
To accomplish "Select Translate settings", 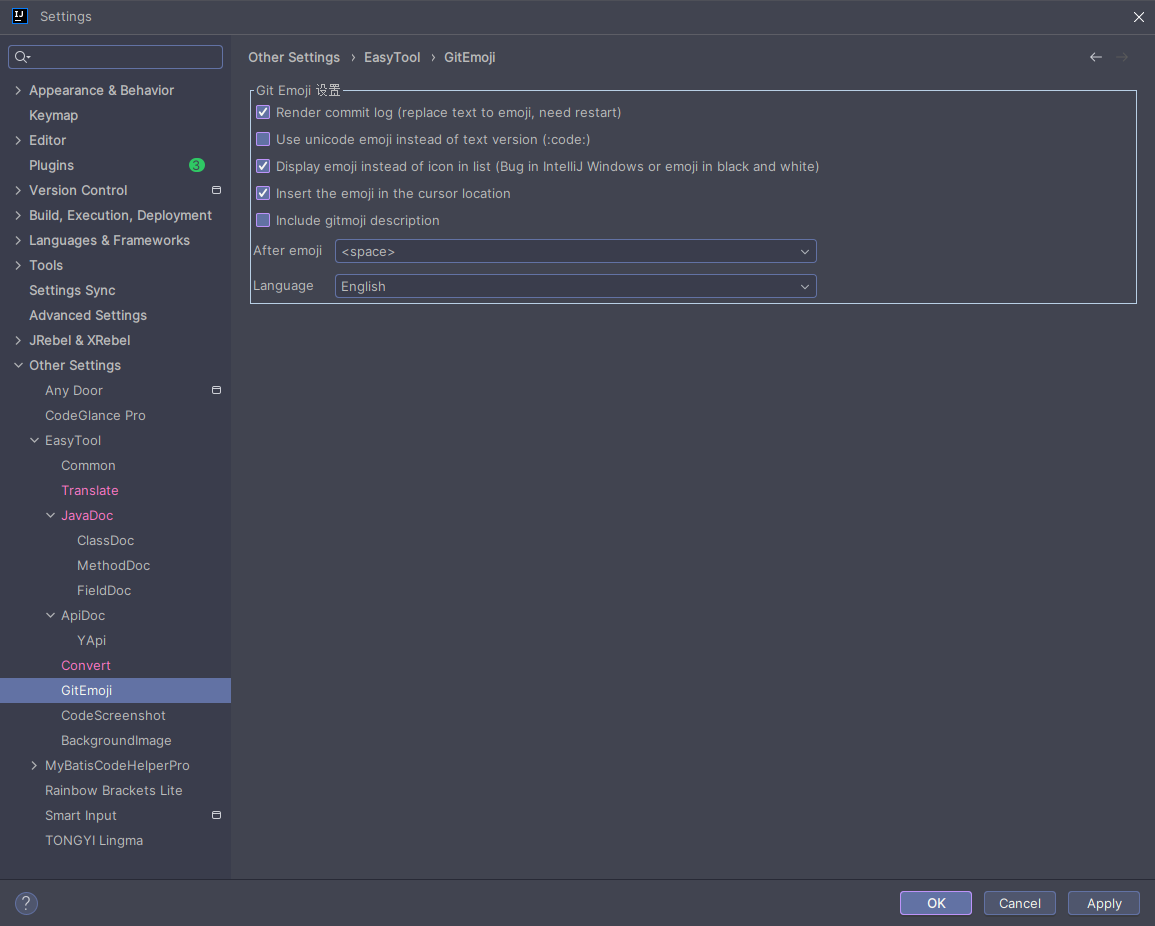I will (90, 491).
